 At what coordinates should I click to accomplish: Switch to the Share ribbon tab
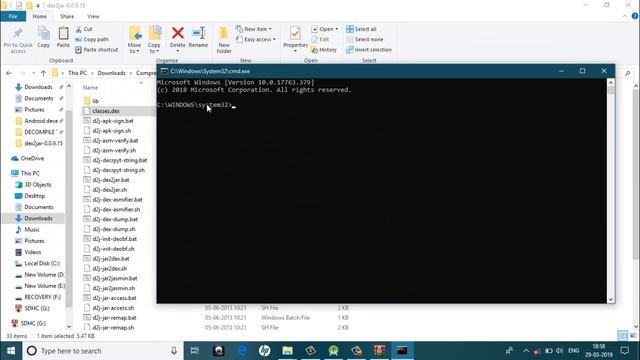tap(67, 16)
